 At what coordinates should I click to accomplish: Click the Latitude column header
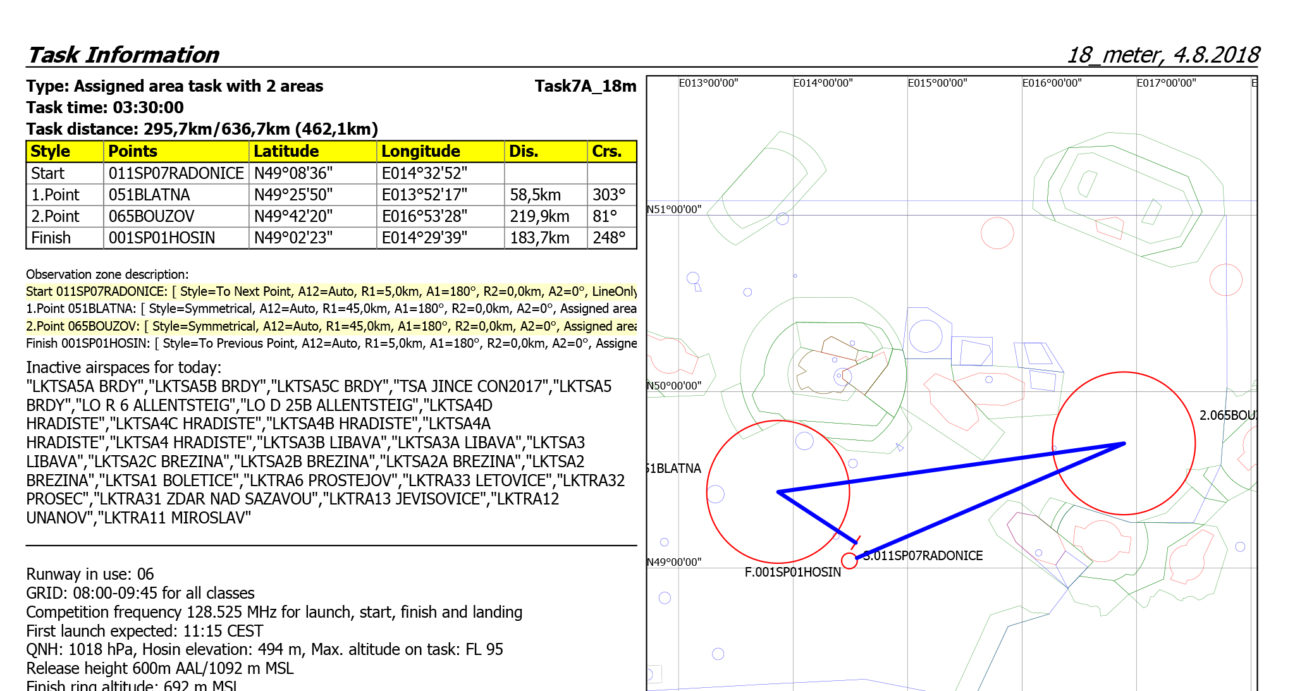(286, 152)
